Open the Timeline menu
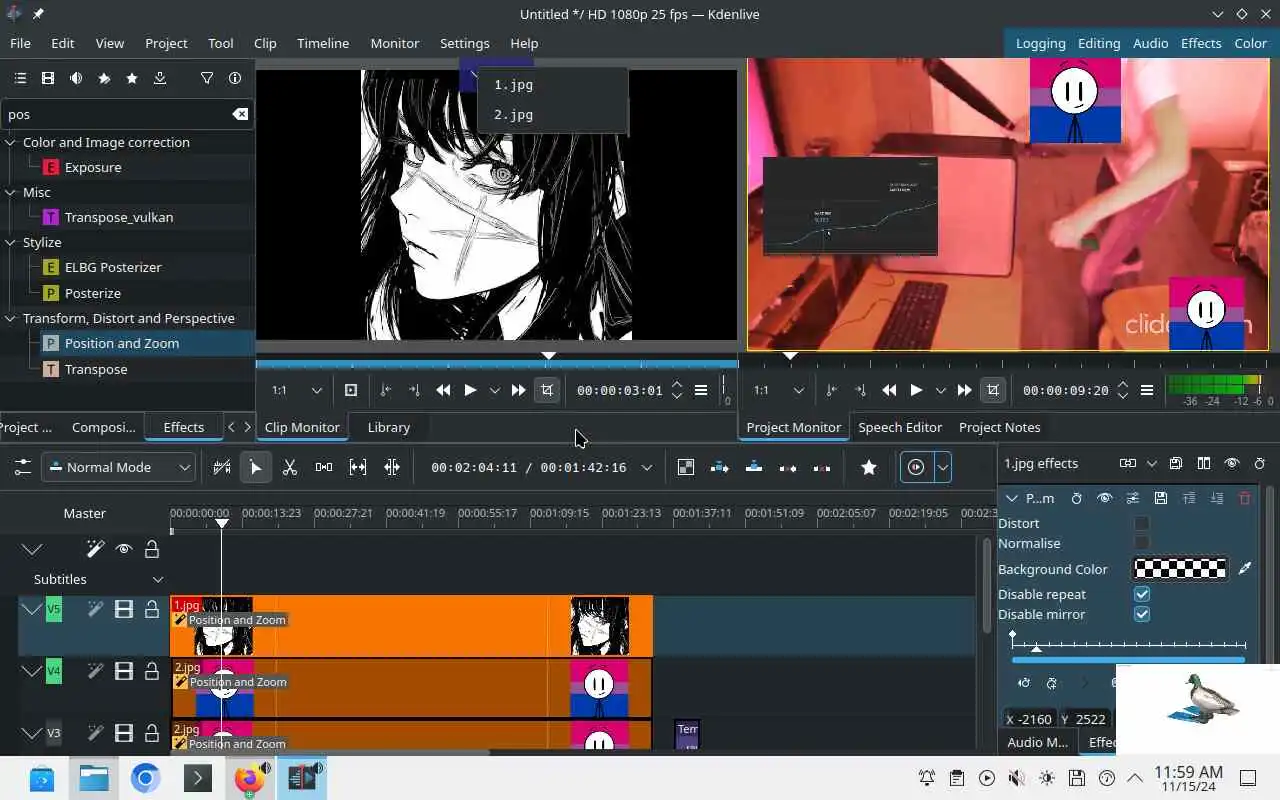 [x=323, y=43]
